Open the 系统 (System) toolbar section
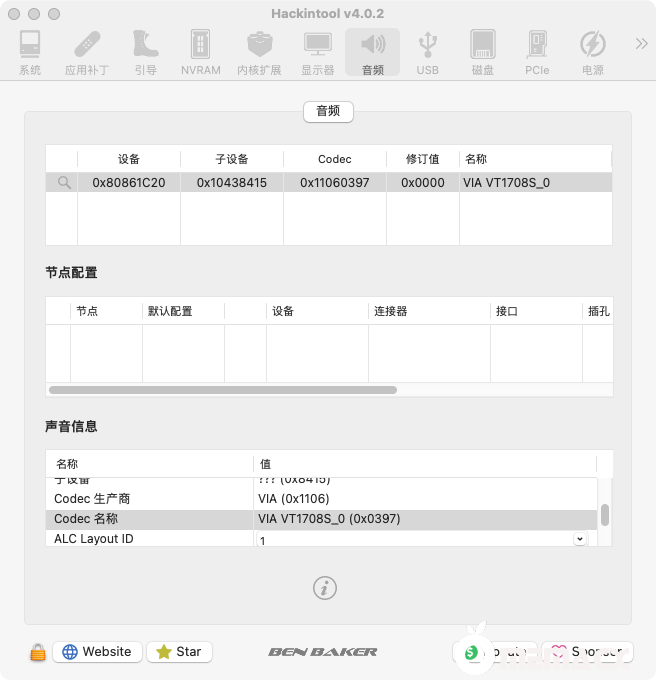656x680 pixels. pos(30,53)
